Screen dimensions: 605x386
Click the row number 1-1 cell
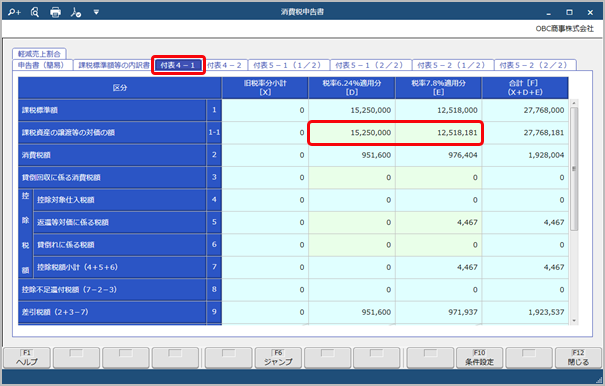[214, 133]
